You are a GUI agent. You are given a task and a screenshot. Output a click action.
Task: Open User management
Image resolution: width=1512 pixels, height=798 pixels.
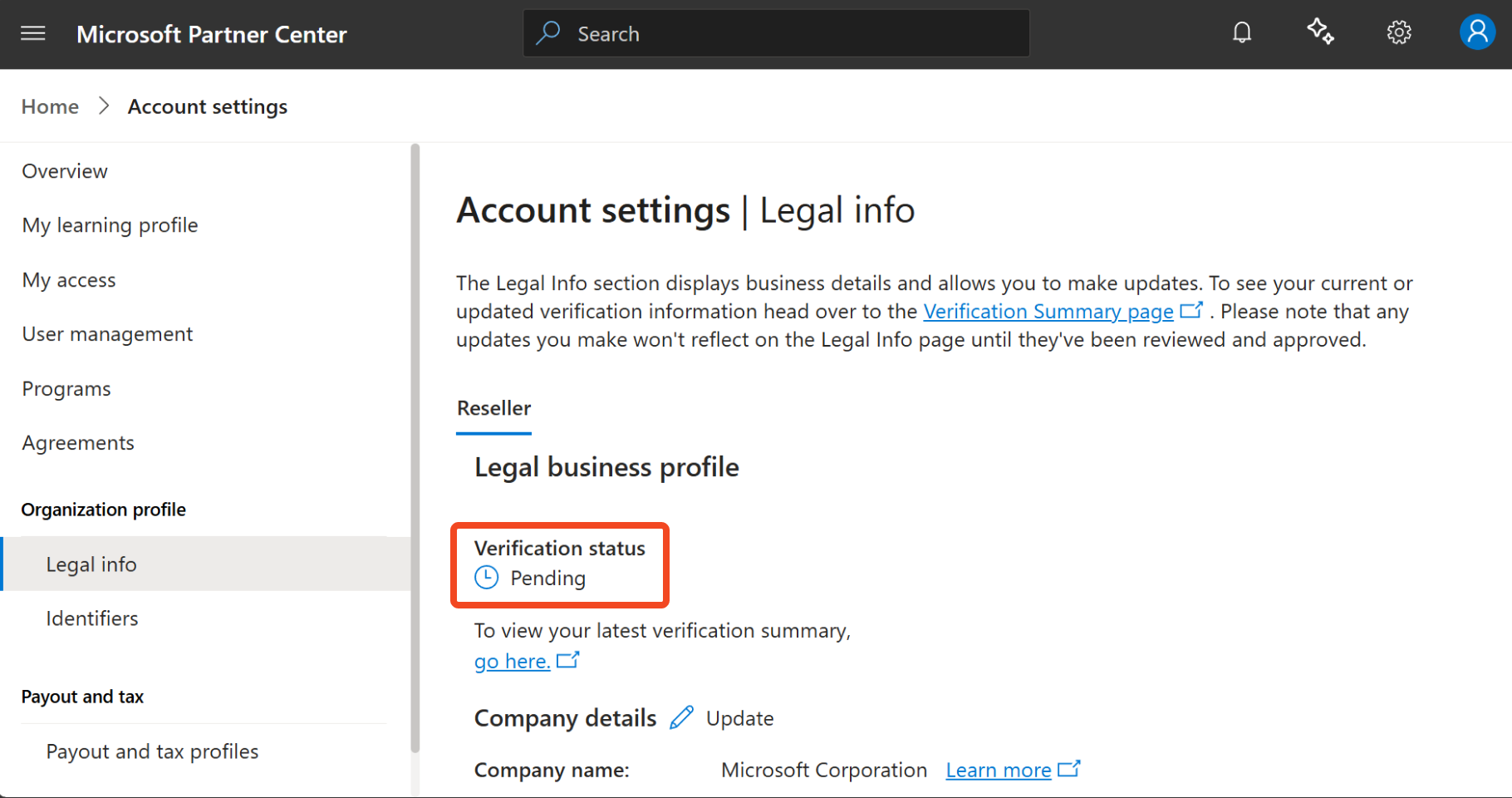pos(107,334)
